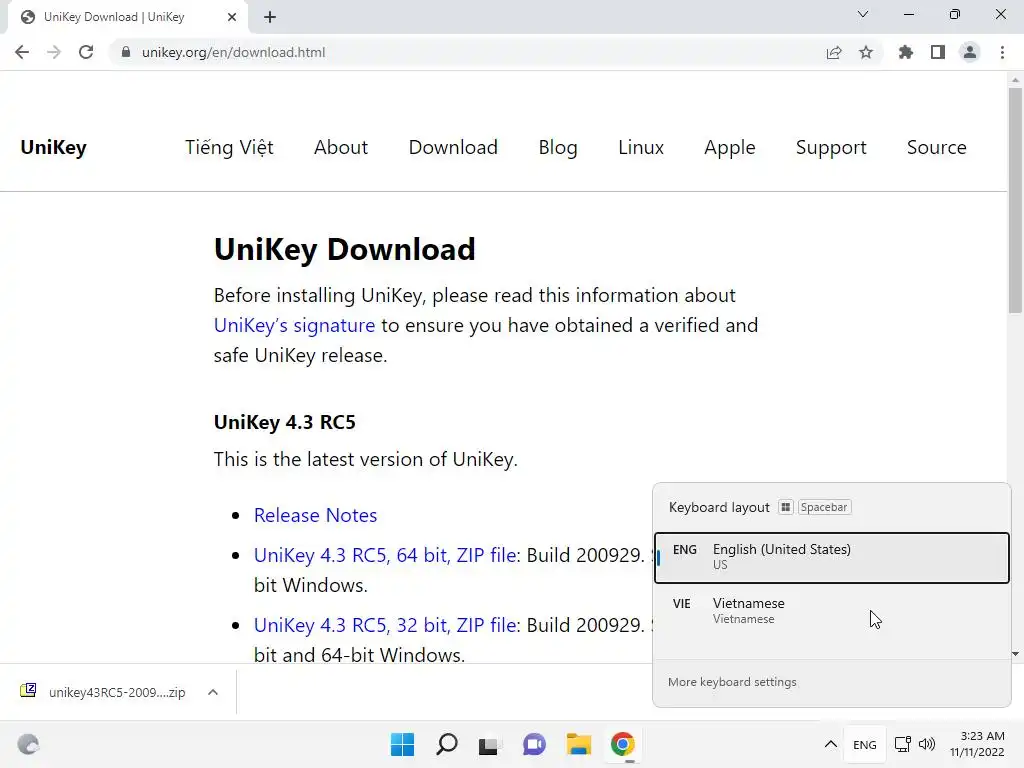Viewport: 1024px width, 768px height.
Task: Follow the UniKey's signature link
Action: pos(295,325)
